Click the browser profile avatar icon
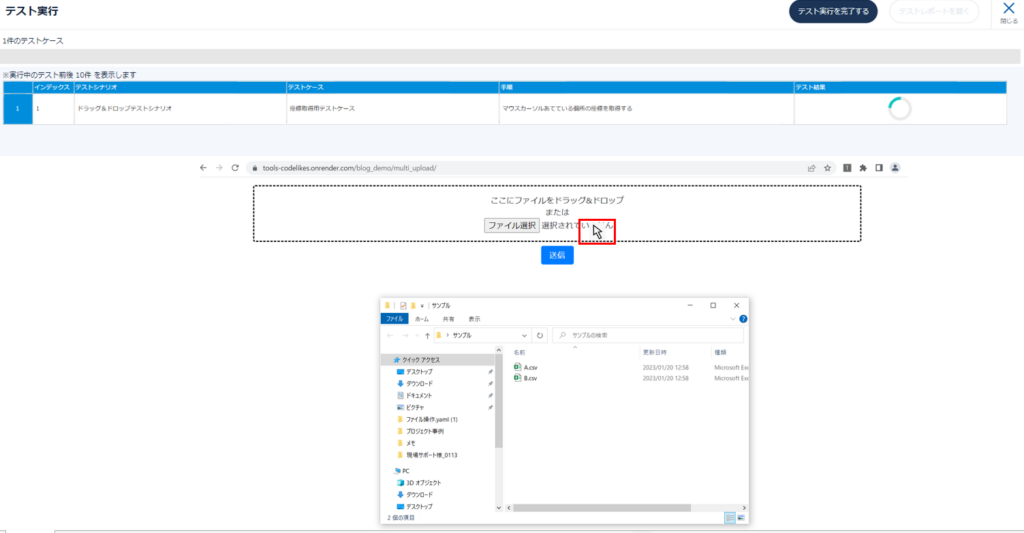1024x533 pixels. (x=895, y=168)
